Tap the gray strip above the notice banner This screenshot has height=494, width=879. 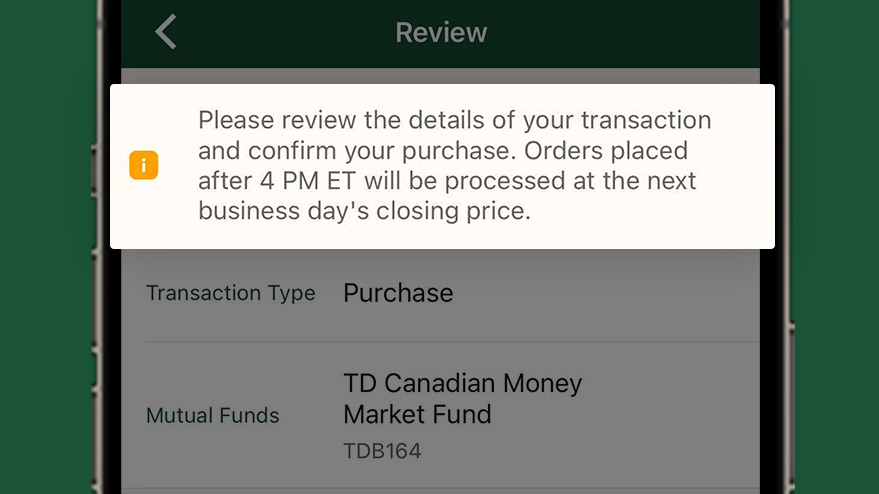[440, 76]
